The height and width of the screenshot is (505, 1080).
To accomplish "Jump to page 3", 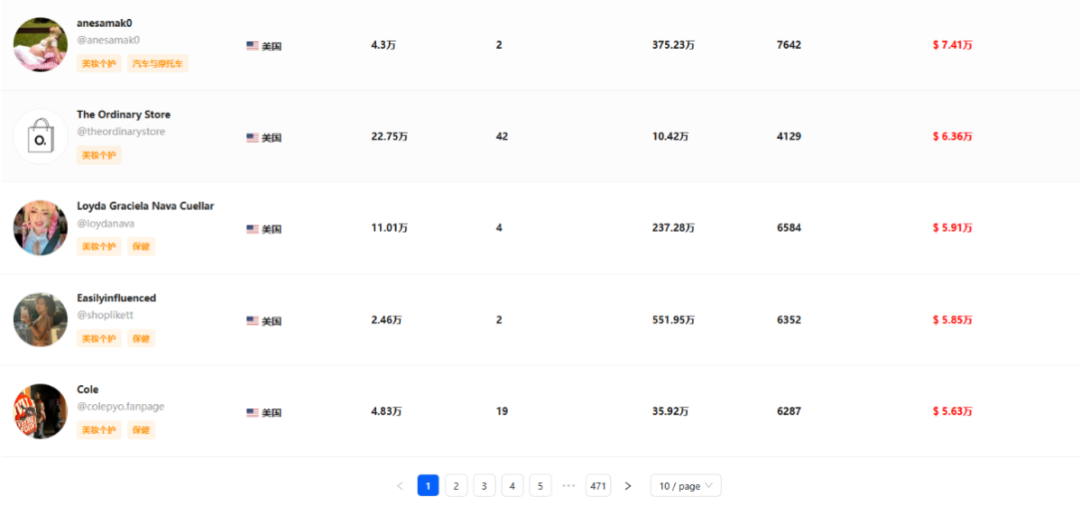I will [484, 486].
